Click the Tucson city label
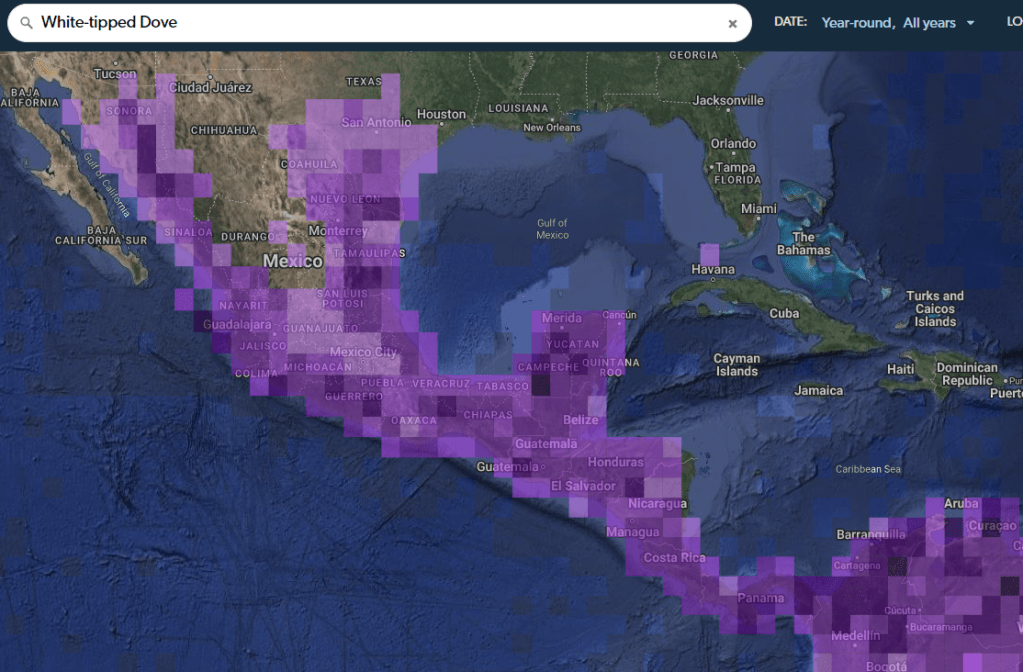Screen dimensions: 1023x672 pos(115,74)
